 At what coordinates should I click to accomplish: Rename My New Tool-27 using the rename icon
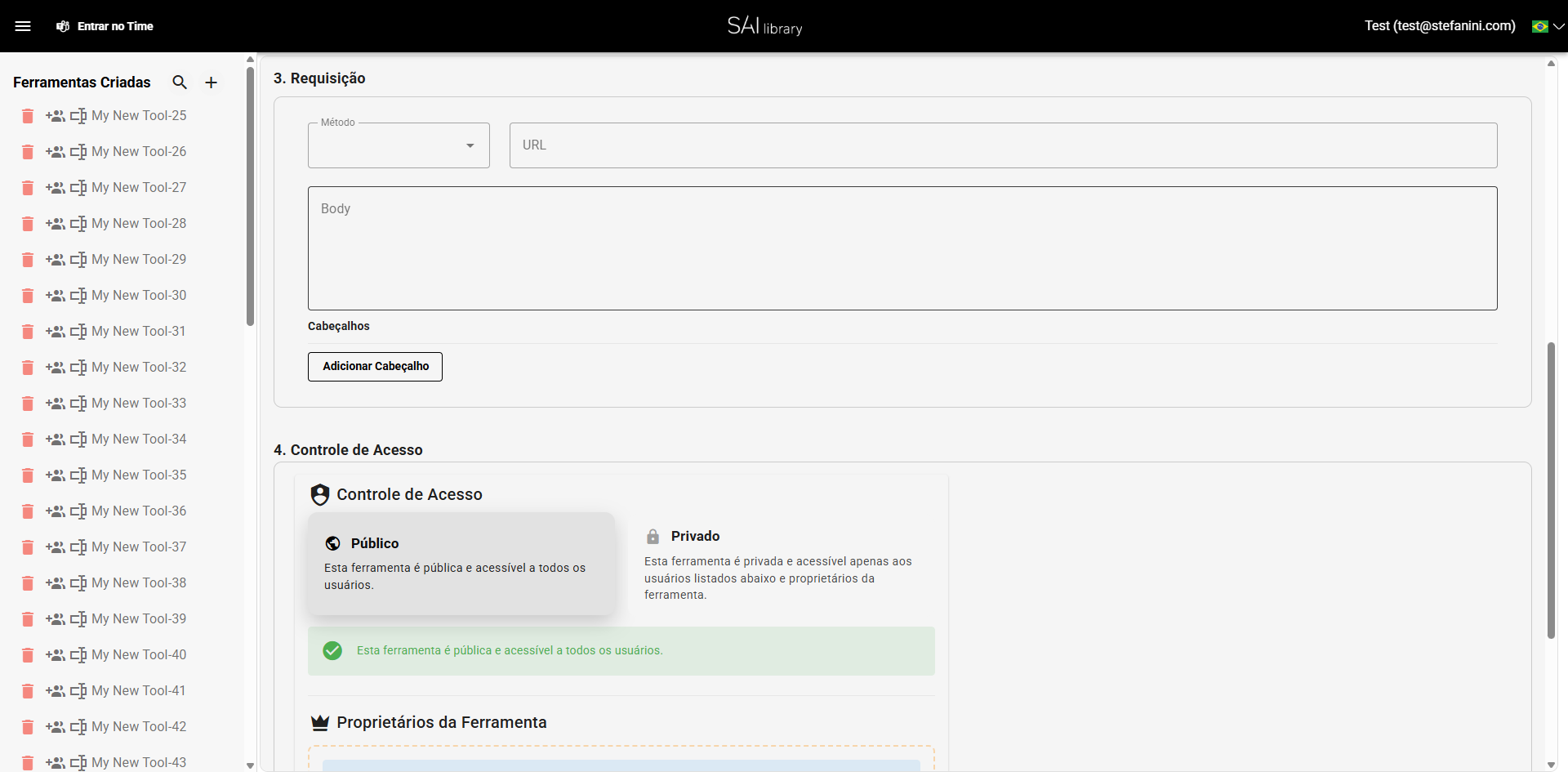click(79, 188)
